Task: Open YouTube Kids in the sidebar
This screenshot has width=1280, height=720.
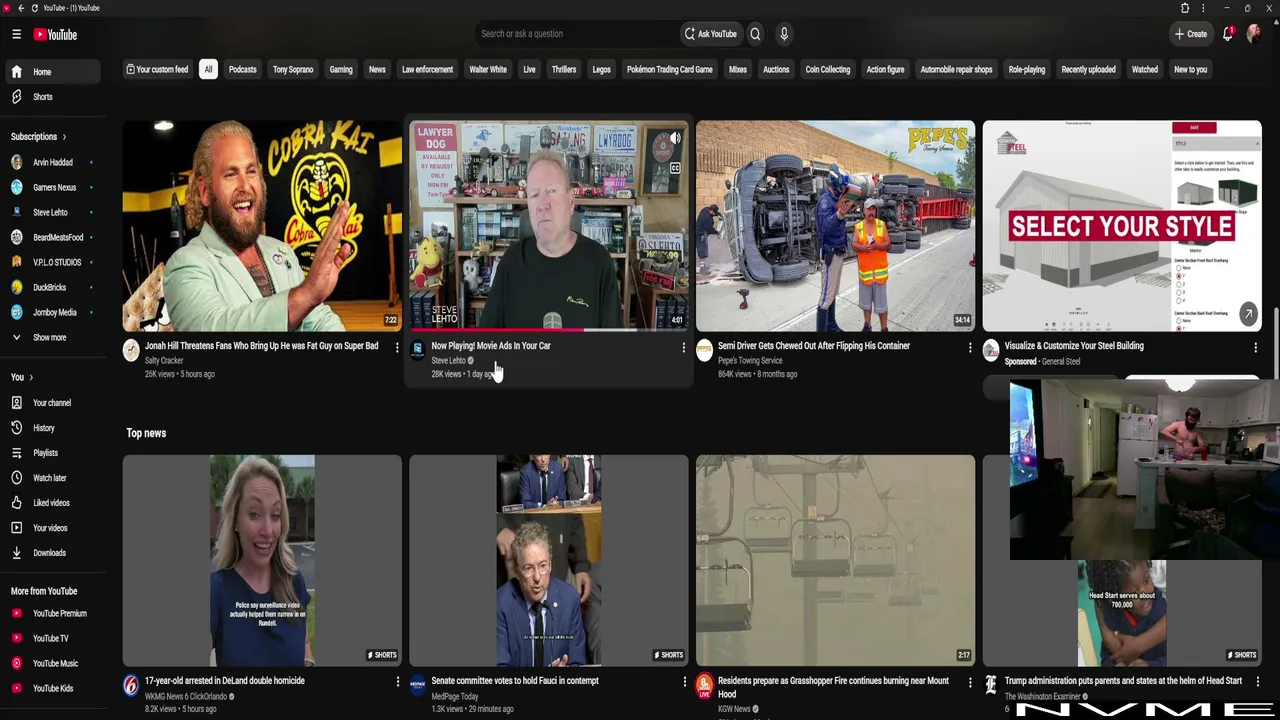Action: click(x=51, y=688)
